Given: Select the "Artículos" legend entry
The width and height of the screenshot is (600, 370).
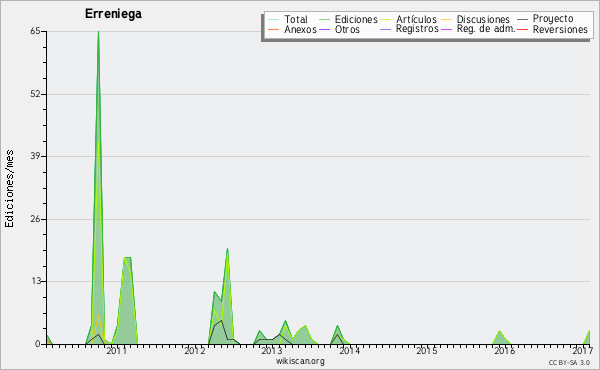Looking at the screenshot, I should tap(416, 19).
